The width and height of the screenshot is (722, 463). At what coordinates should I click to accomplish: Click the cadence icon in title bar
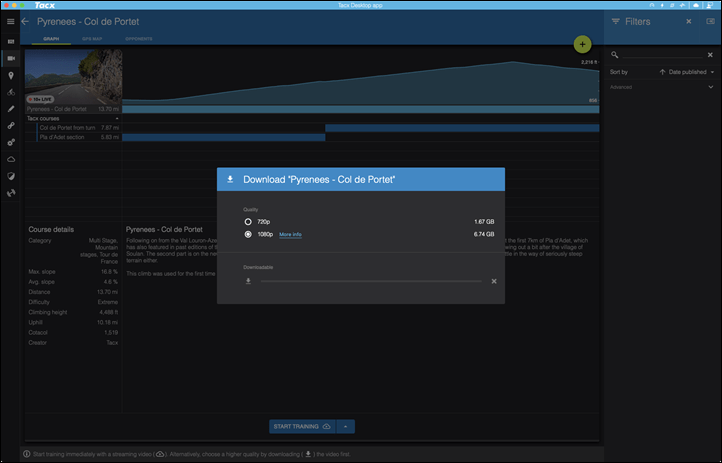click(672, 5)
